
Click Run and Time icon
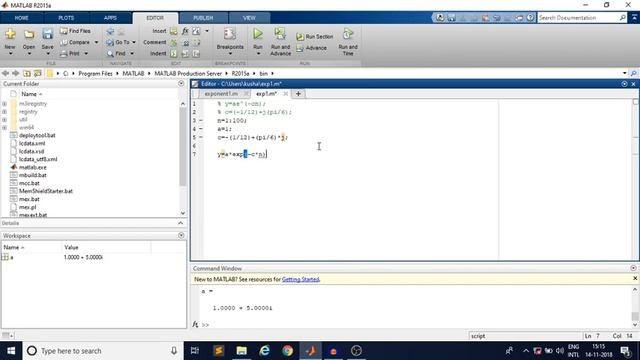tap(348, 34)
